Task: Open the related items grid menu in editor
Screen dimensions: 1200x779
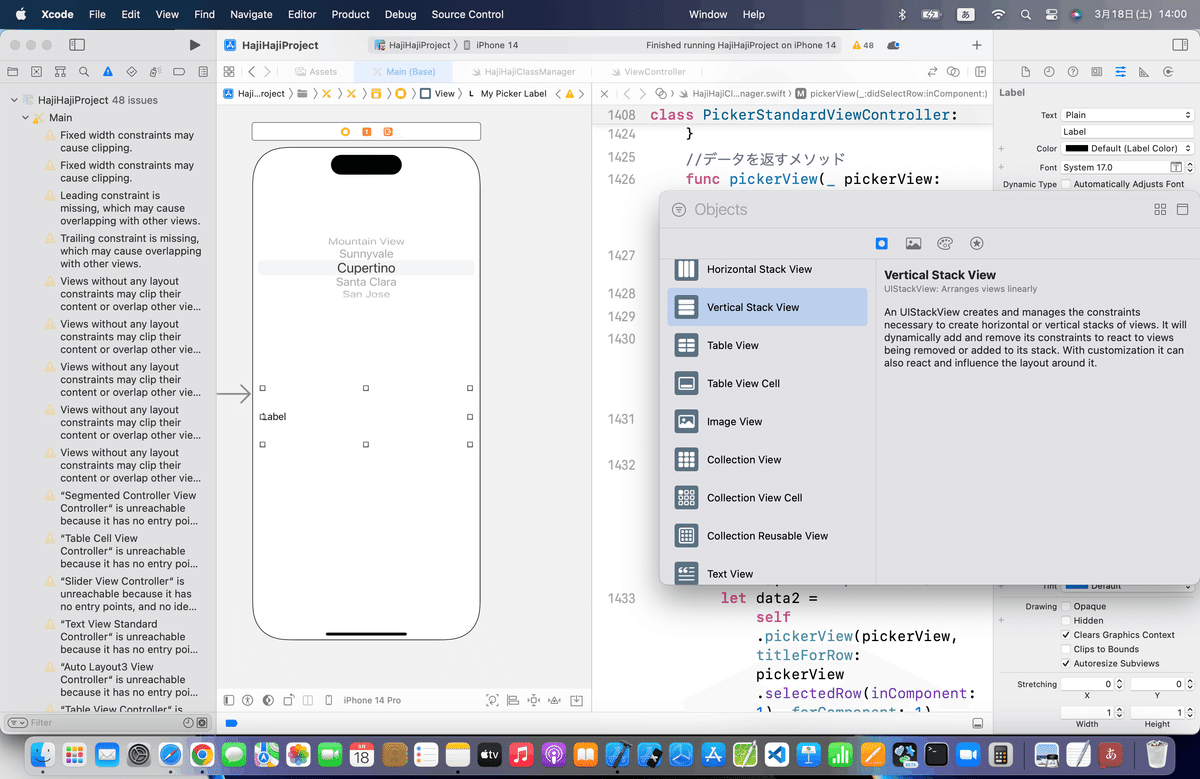Action: [229, 72]
